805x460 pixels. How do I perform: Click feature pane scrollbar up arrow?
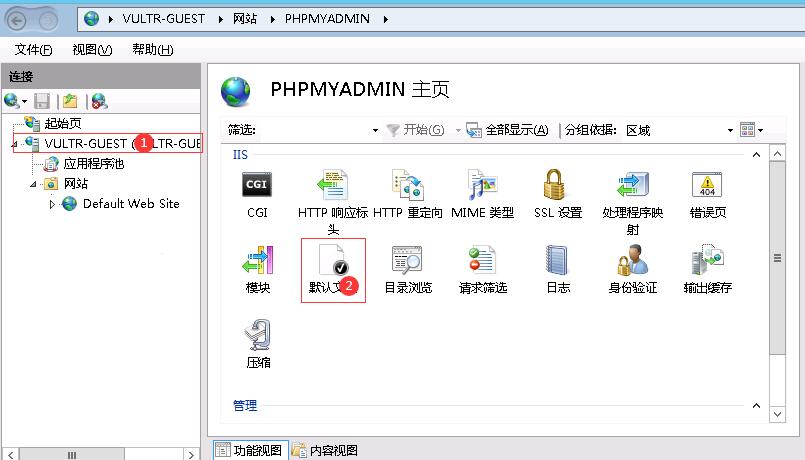(x=777, y=154)
